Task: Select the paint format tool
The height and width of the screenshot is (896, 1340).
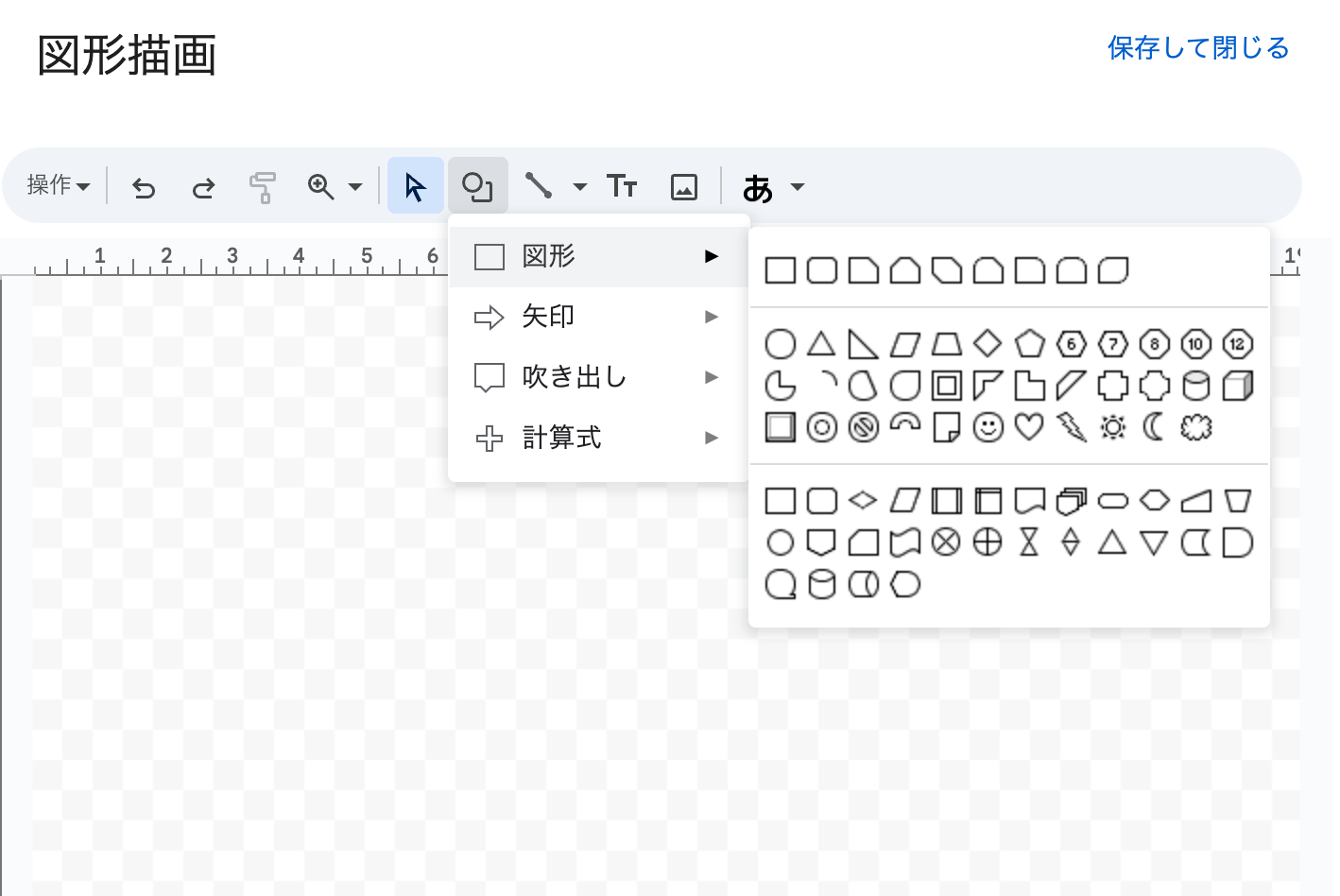Action: tap(263, 185)
